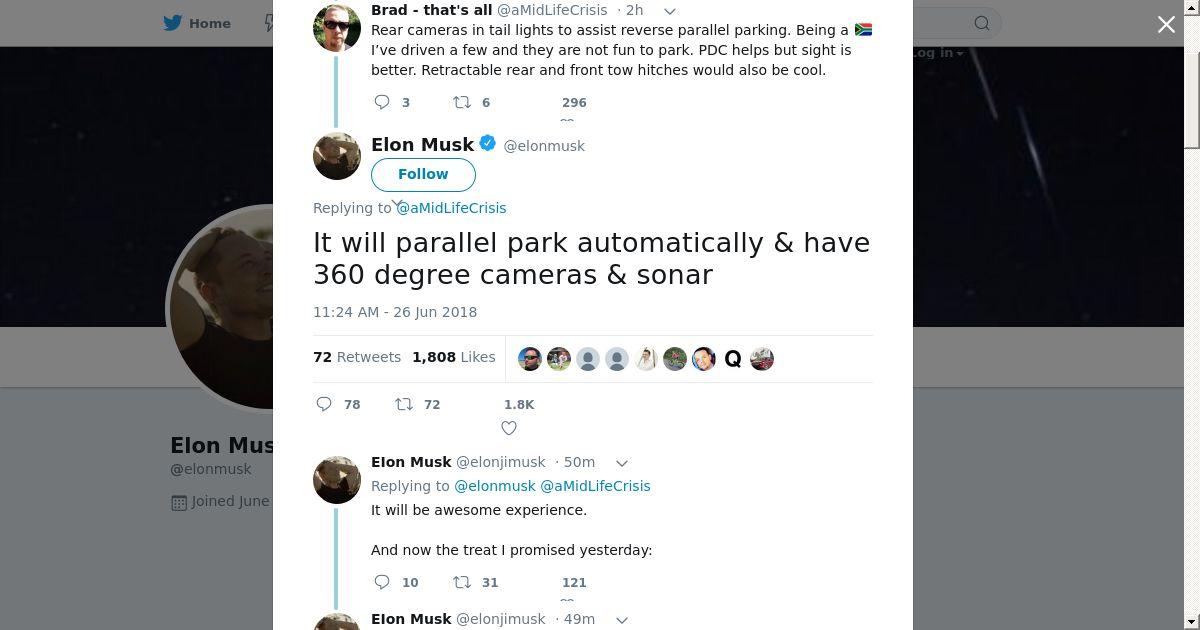View the 1,808 Likes list
Viewport: 1200px width, 630px height.
pyautogui.click(x=453, y=357)
